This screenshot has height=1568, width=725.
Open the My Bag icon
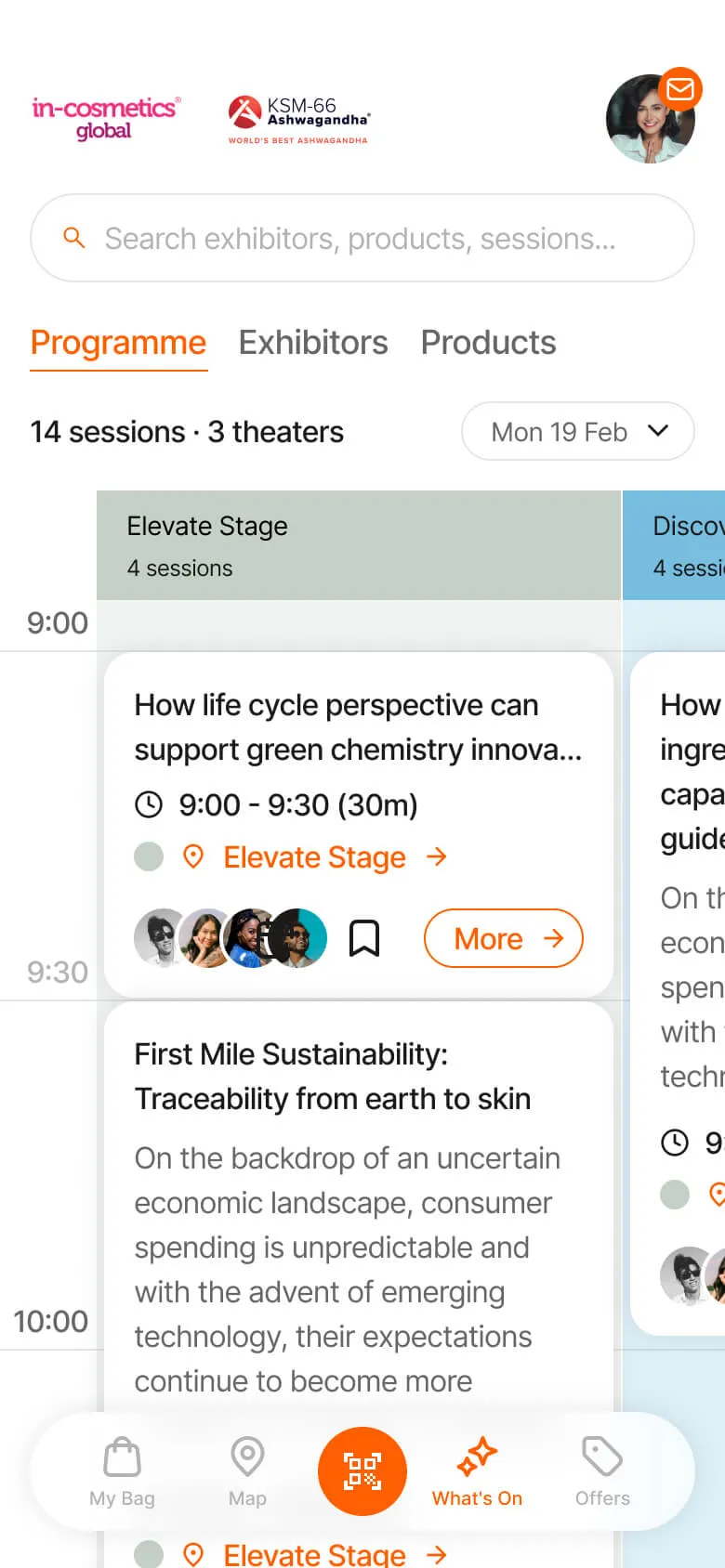pyautogui.click(x=122, y=1457)
